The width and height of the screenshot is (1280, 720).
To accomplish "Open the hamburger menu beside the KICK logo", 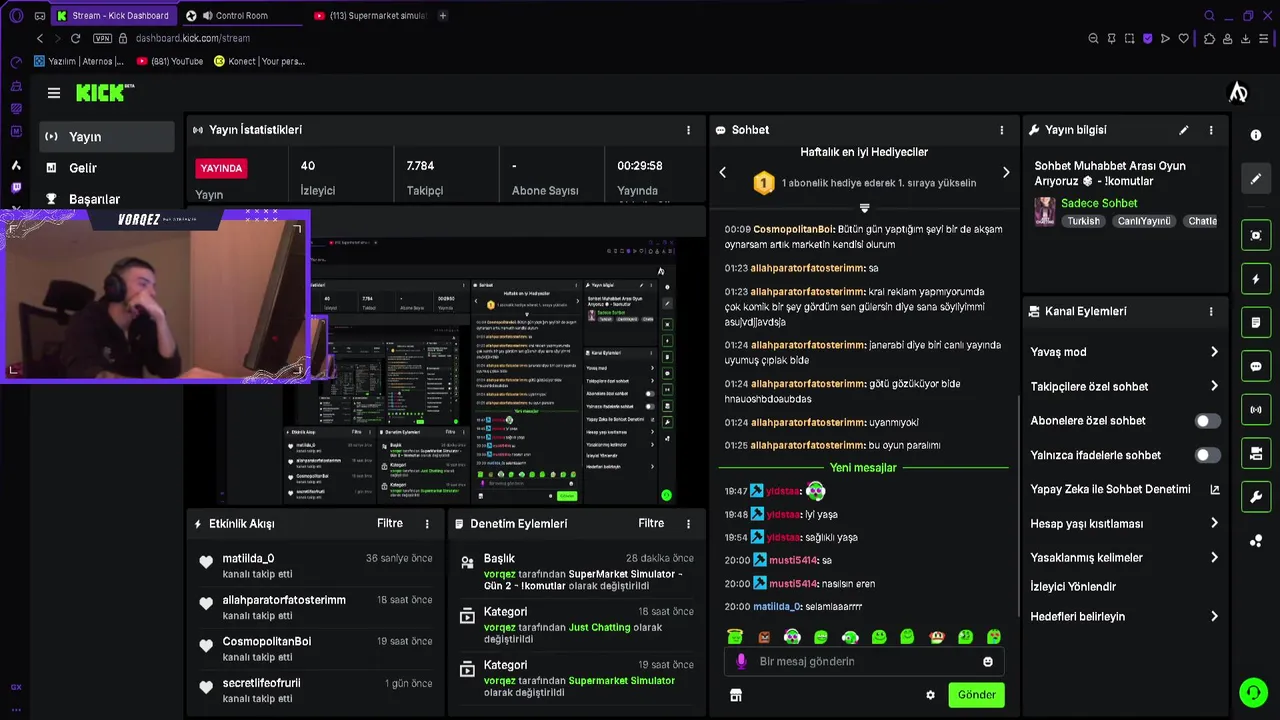I will click(54, 93).
